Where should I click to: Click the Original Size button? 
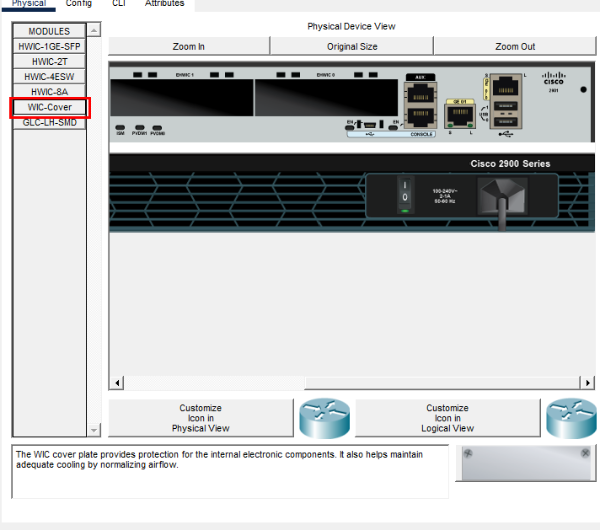click(352, 46)
